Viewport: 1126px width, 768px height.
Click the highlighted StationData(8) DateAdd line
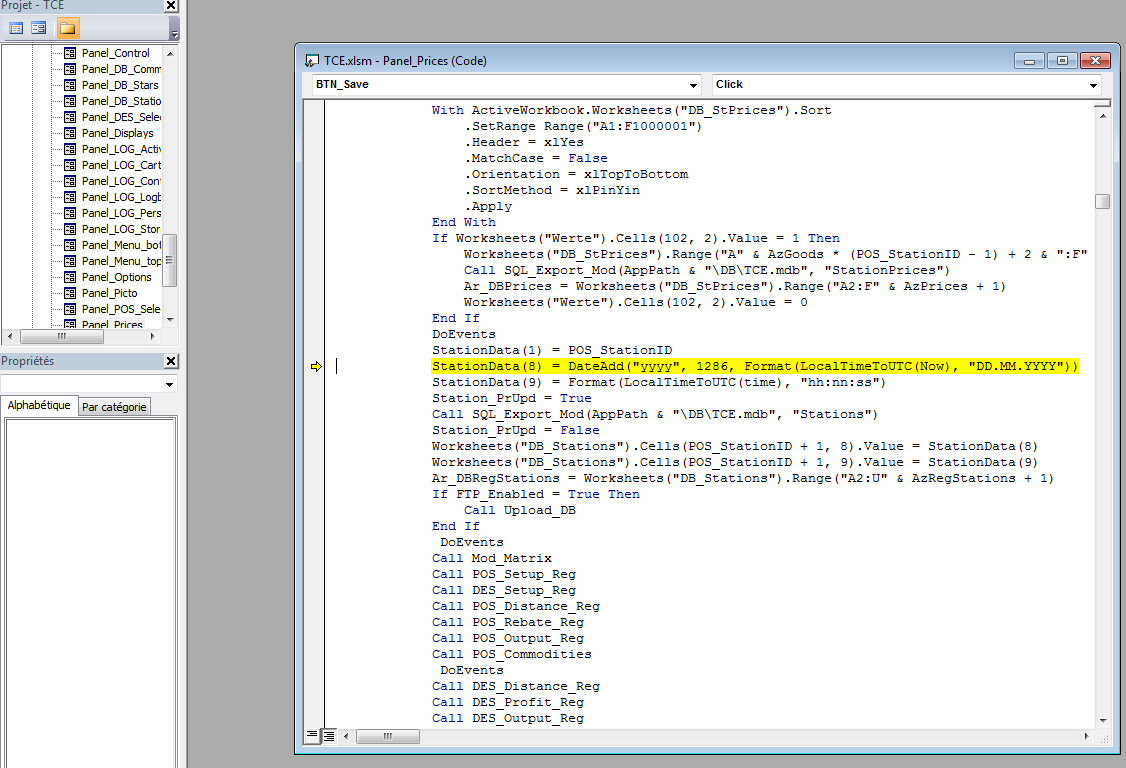[x=755, y=366]
